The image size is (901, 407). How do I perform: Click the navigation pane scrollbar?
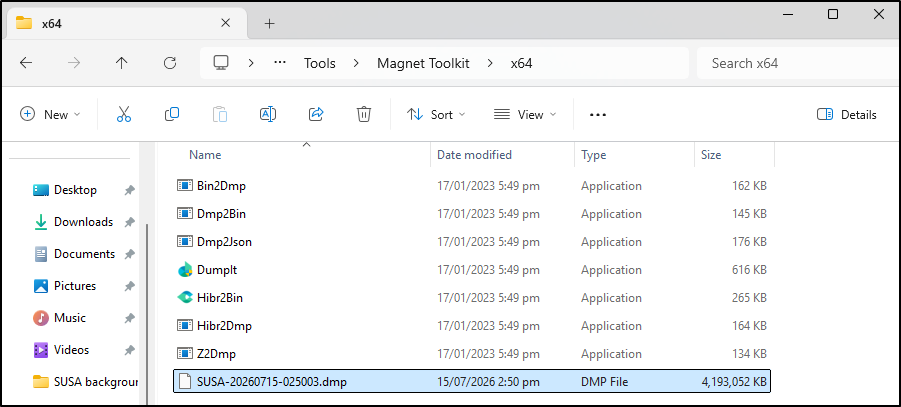[147, 313]
